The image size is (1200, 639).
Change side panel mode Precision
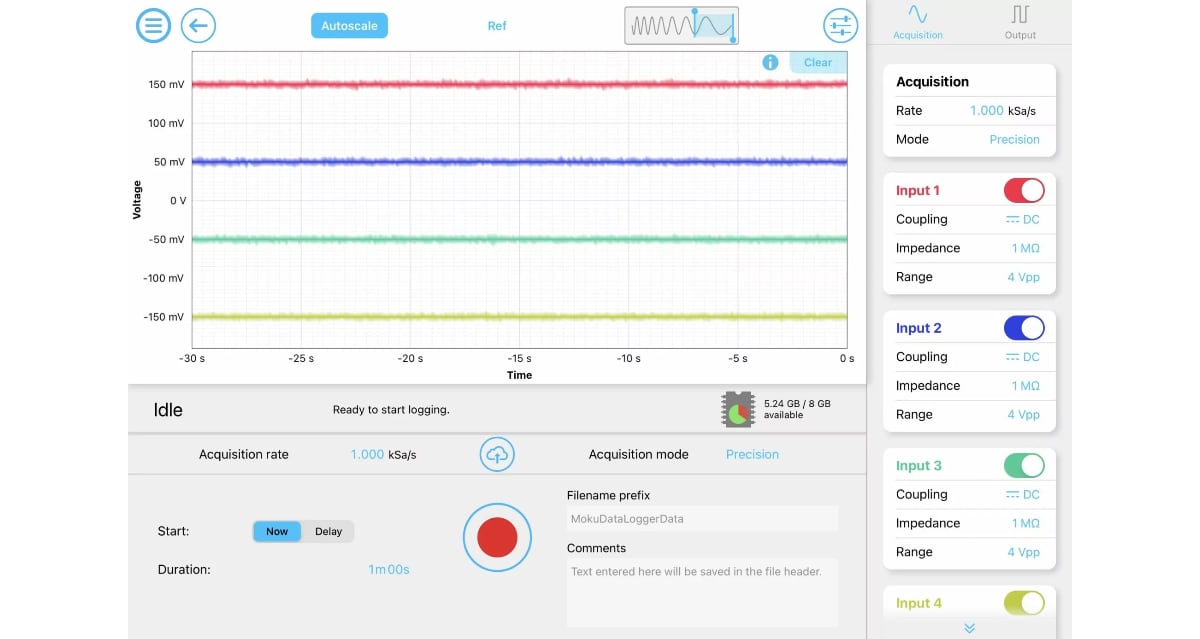[1014, 139]
